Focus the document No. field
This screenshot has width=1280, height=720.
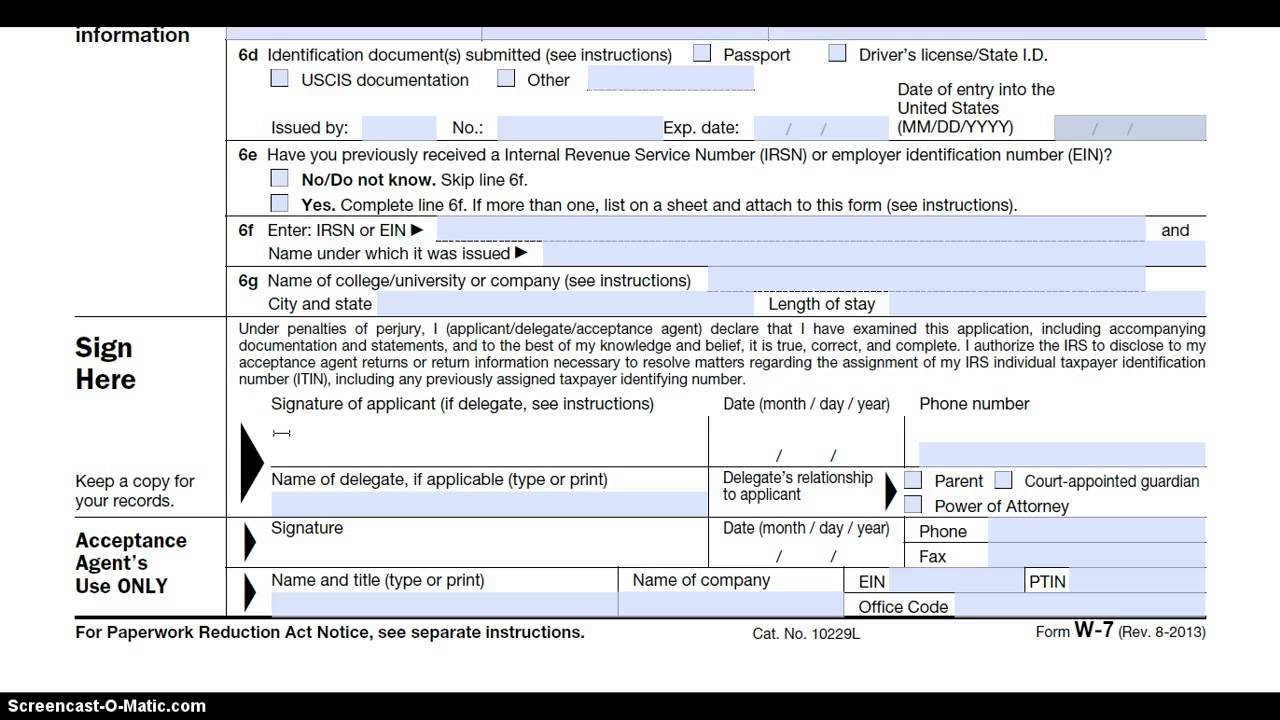tap(579, 127)
